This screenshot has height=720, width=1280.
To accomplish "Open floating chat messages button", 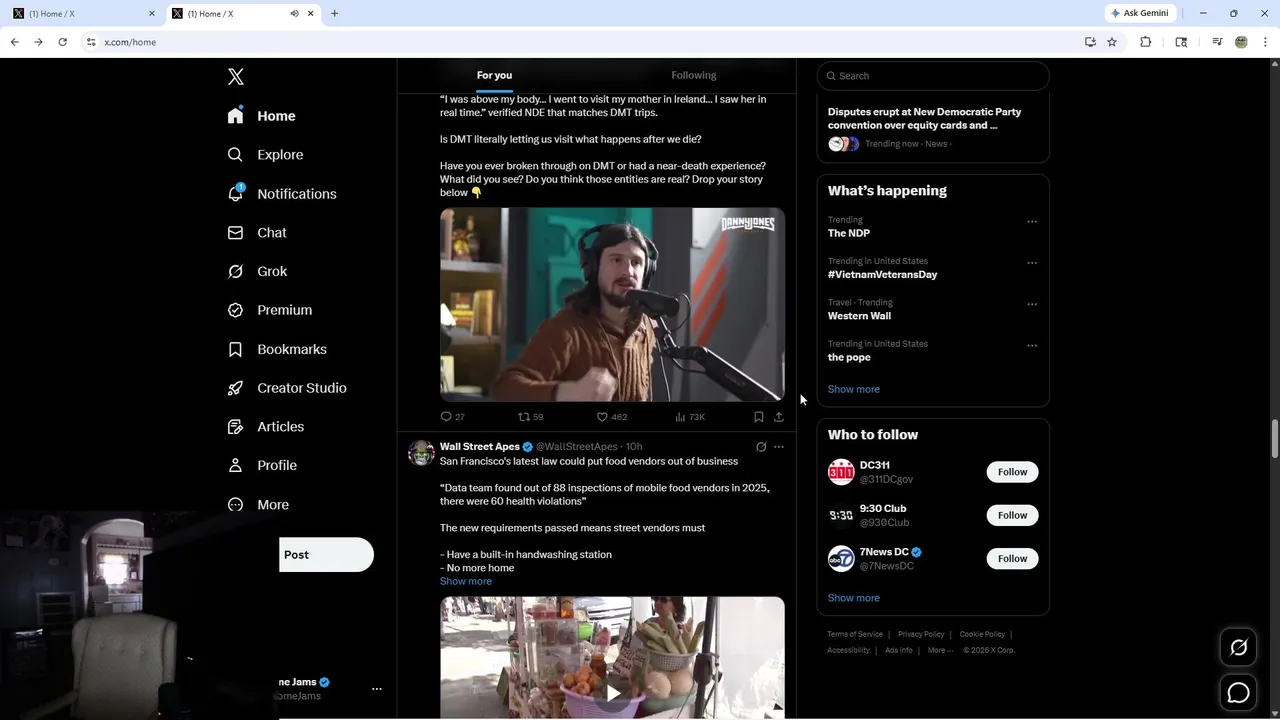I will coord(1238,692).
